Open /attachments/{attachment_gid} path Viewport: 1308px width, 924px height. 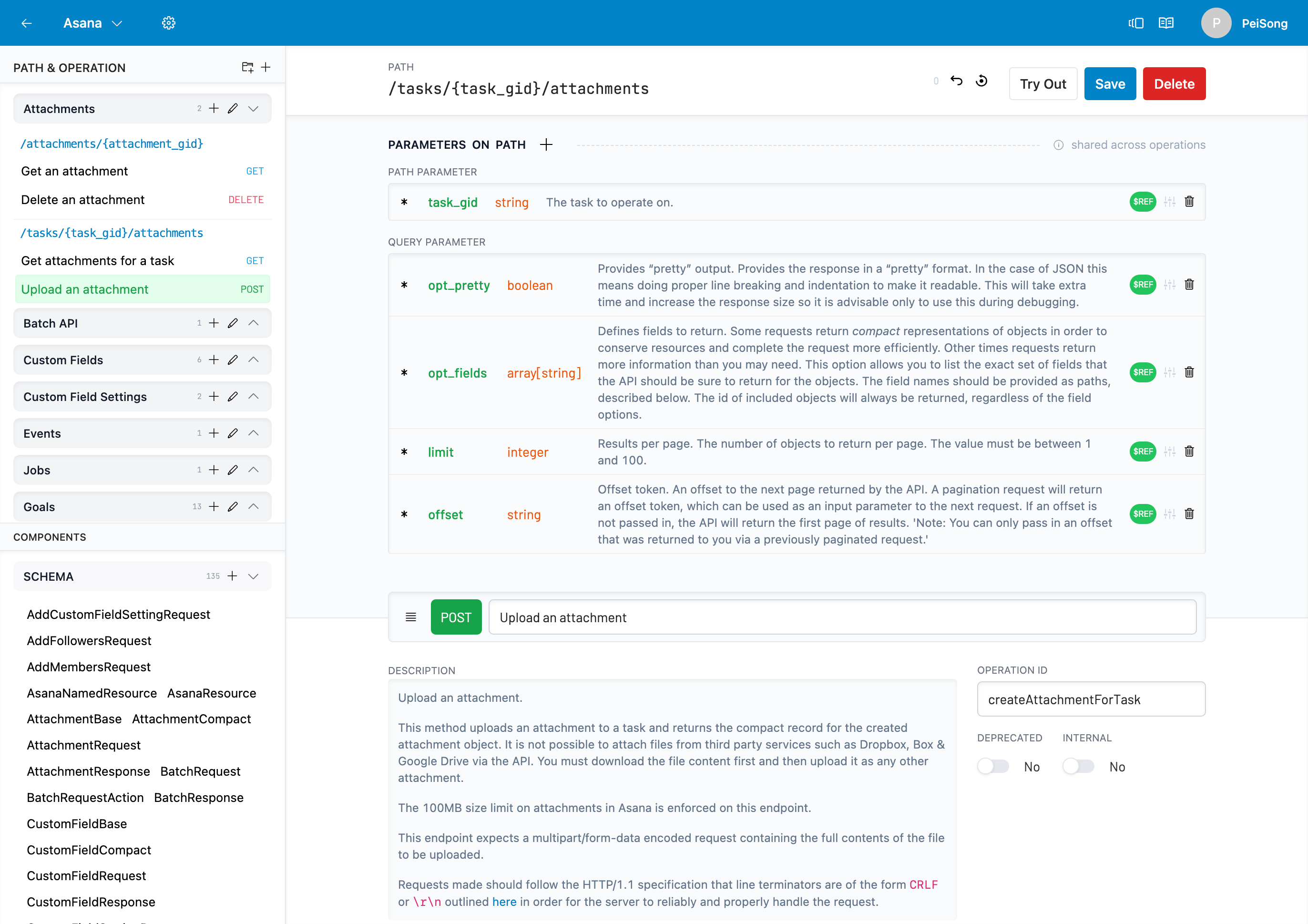(x=112, y=144)
